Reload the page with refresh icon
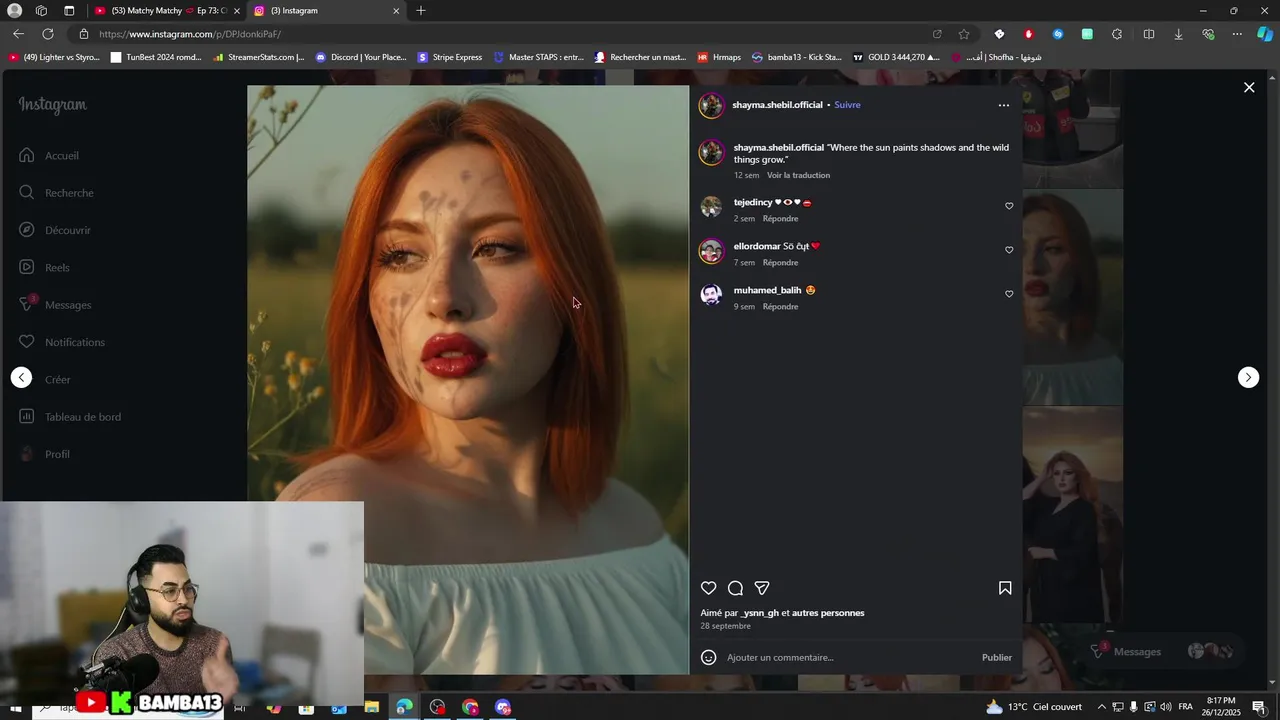 (x=47, y=34)
